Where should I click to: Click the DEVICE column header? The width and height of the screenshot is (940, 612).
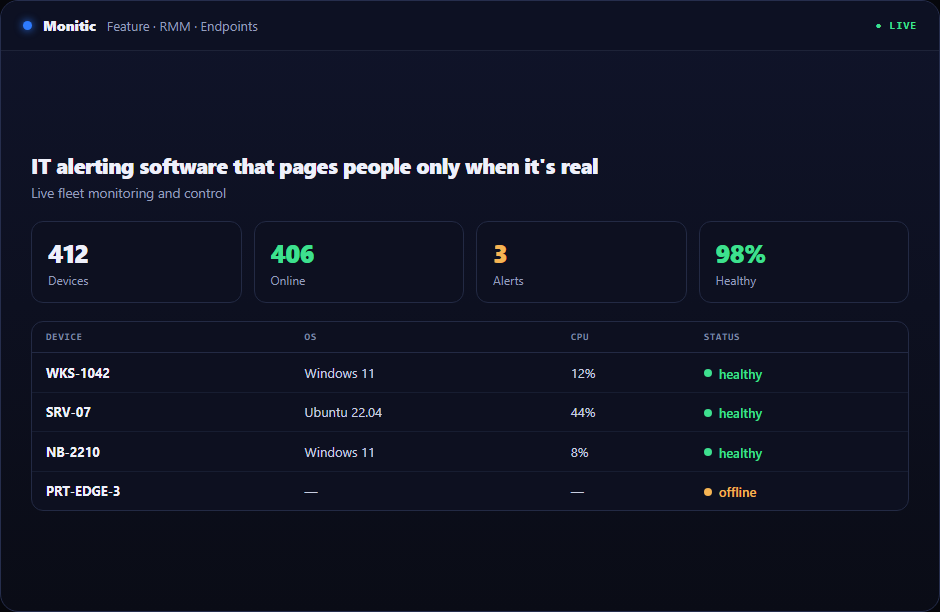(64, 337)
